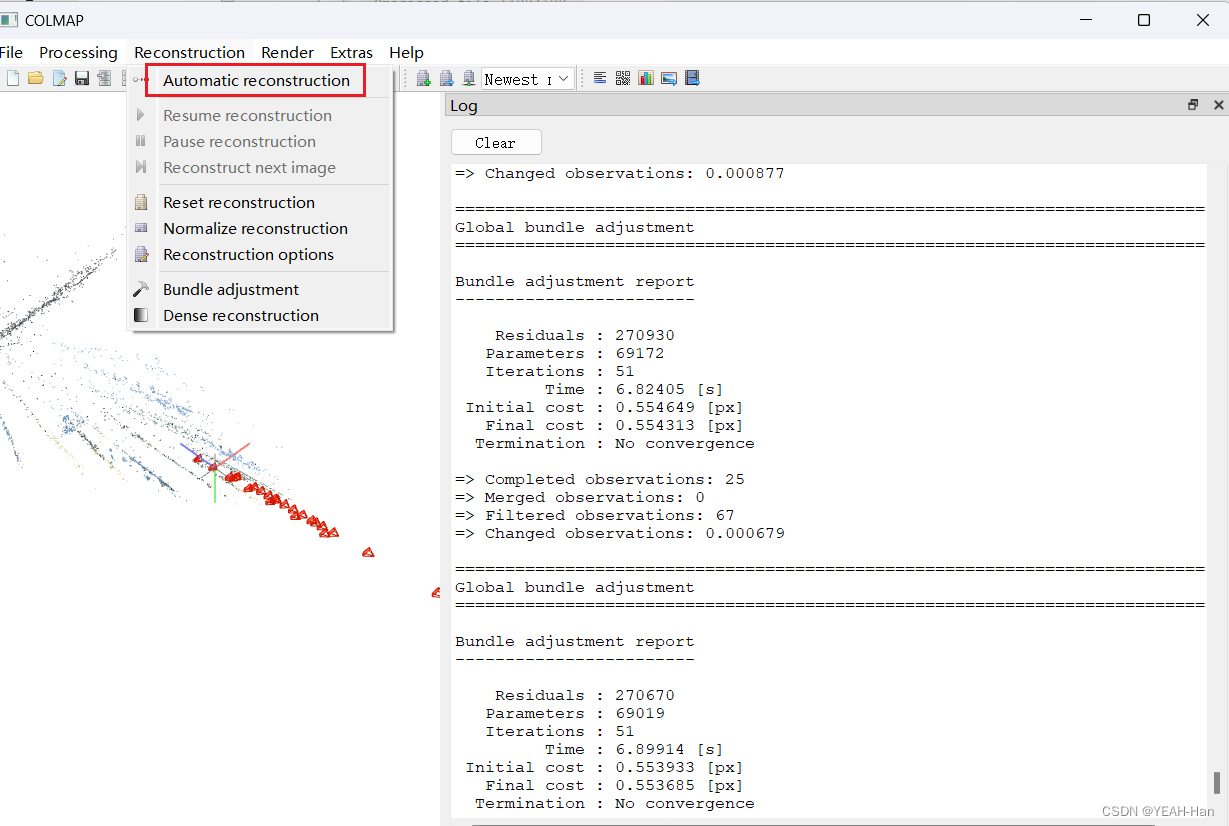Viewport: 1229px width, 826px height.
Task: Maximize the COLMAP window
Action: pos(1144,20)
